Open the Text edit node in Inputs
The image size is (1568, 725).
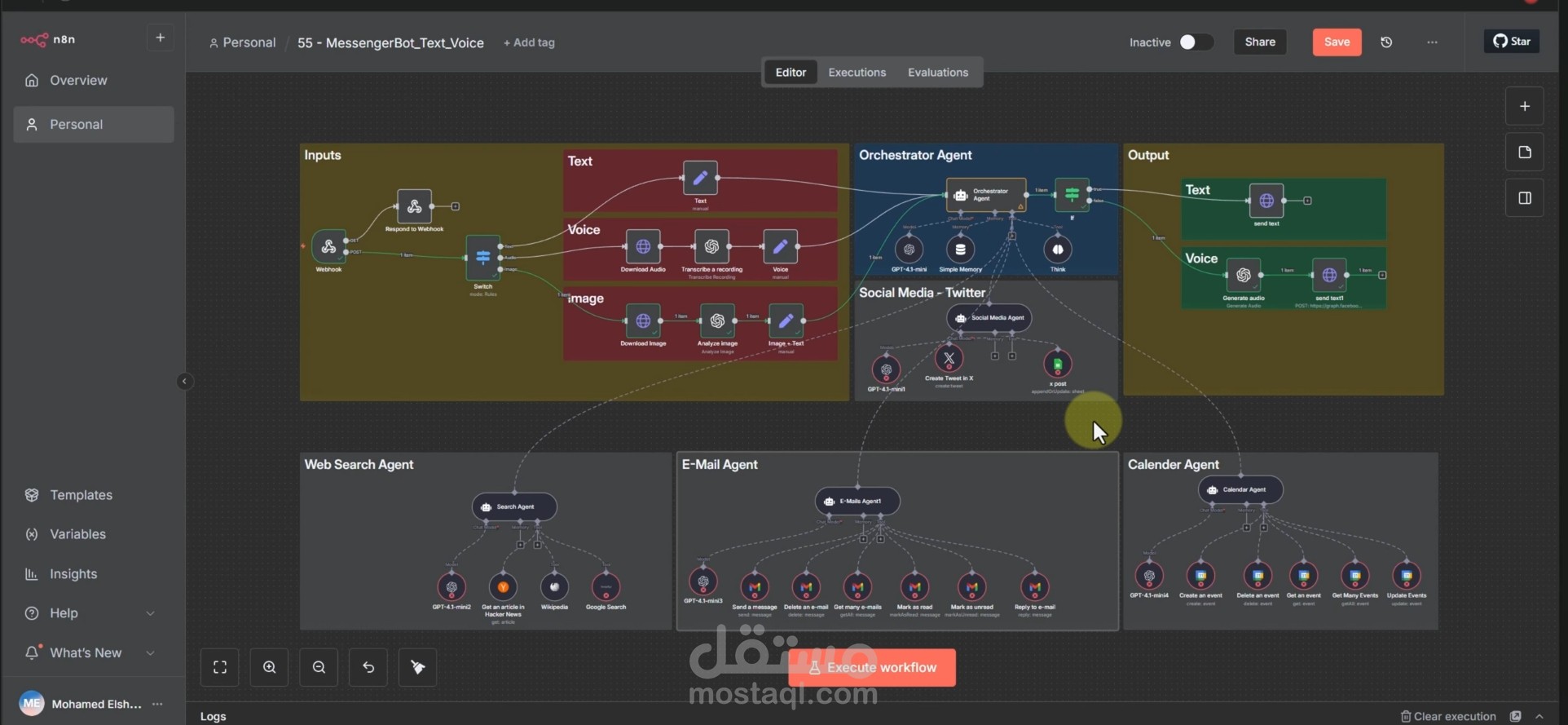tap(700, 178)
